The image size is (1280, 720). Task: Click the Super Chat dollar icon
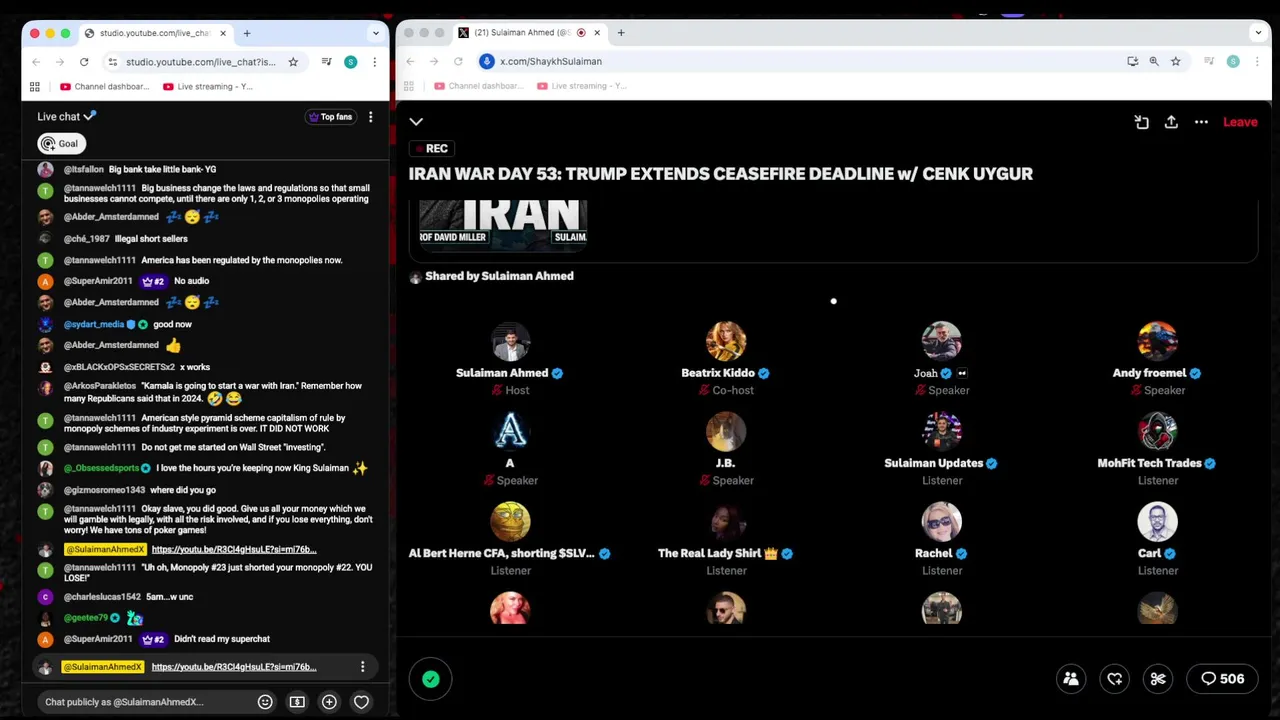click(297, 702)
